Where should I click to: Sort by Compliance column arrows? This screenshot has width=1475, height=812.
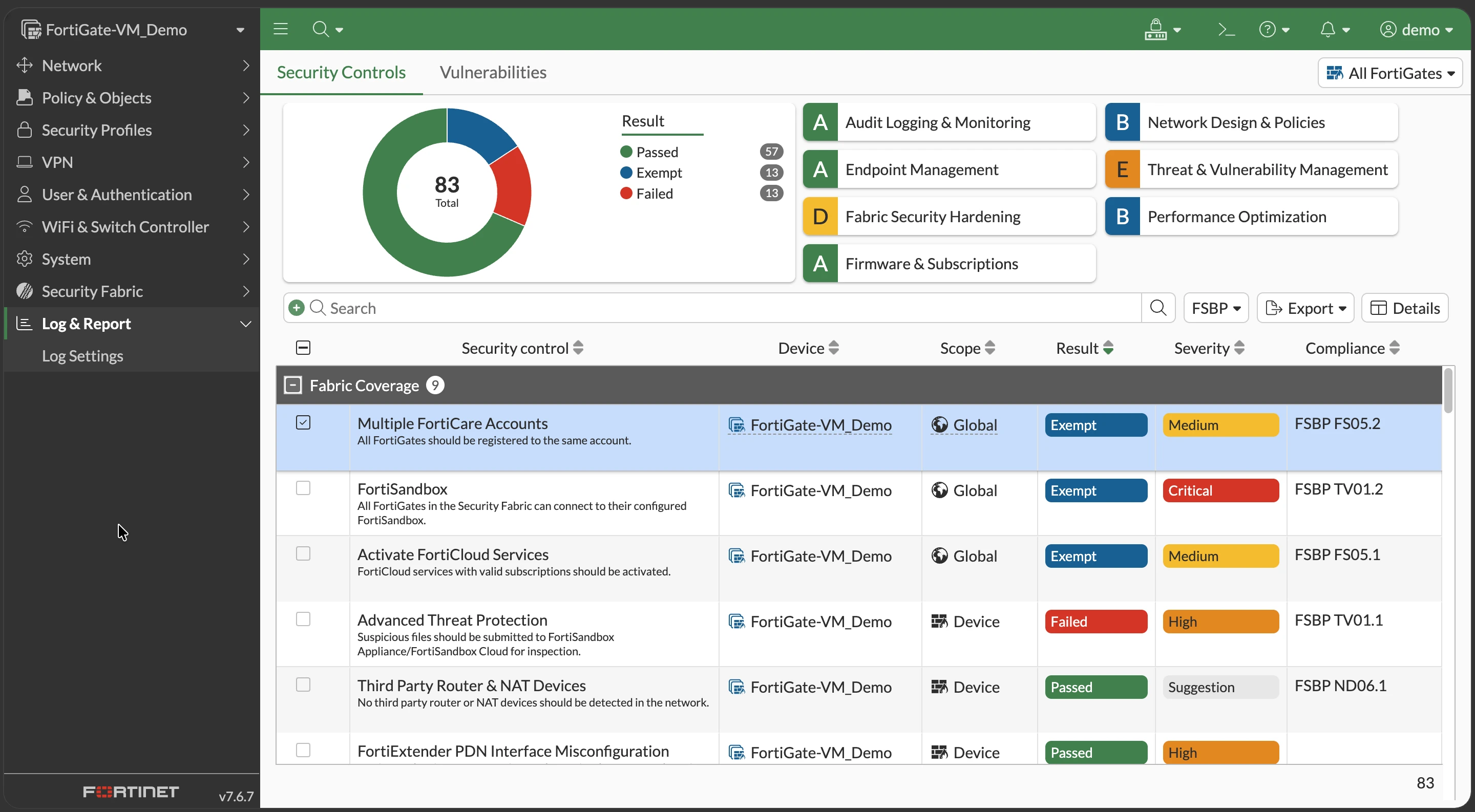coord(1394,348)
